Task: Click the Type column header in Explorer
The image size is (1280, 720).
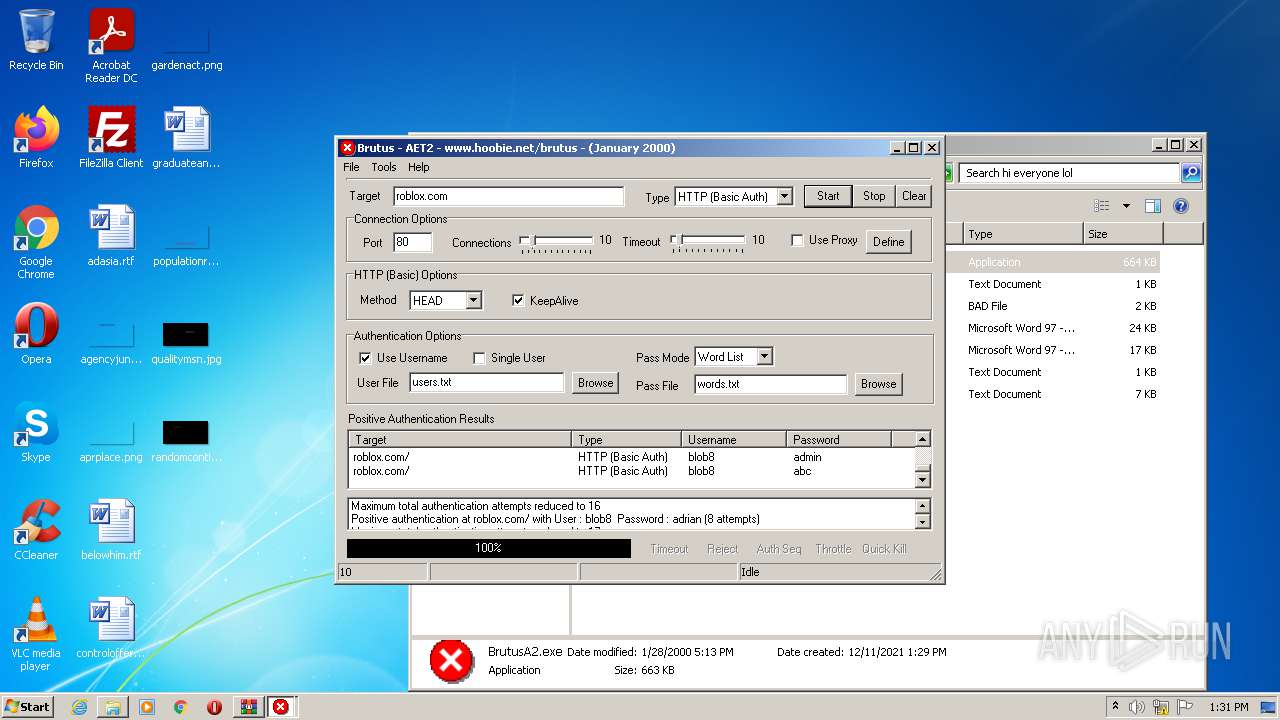Action: pos(1023,234)
